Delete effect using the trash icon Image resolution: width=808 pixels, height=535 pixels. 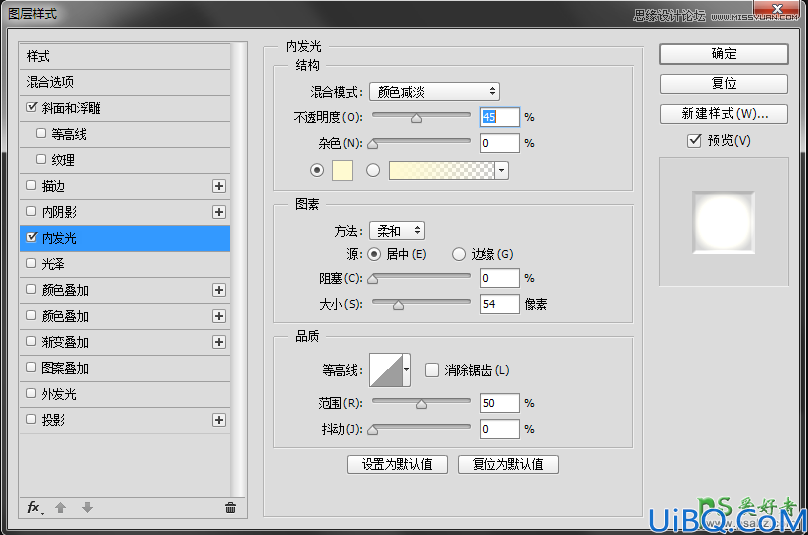[x=230, y=508]
